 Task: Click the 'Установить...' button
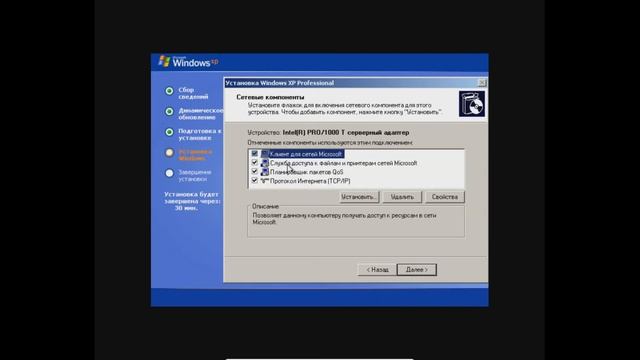point(359,197)
